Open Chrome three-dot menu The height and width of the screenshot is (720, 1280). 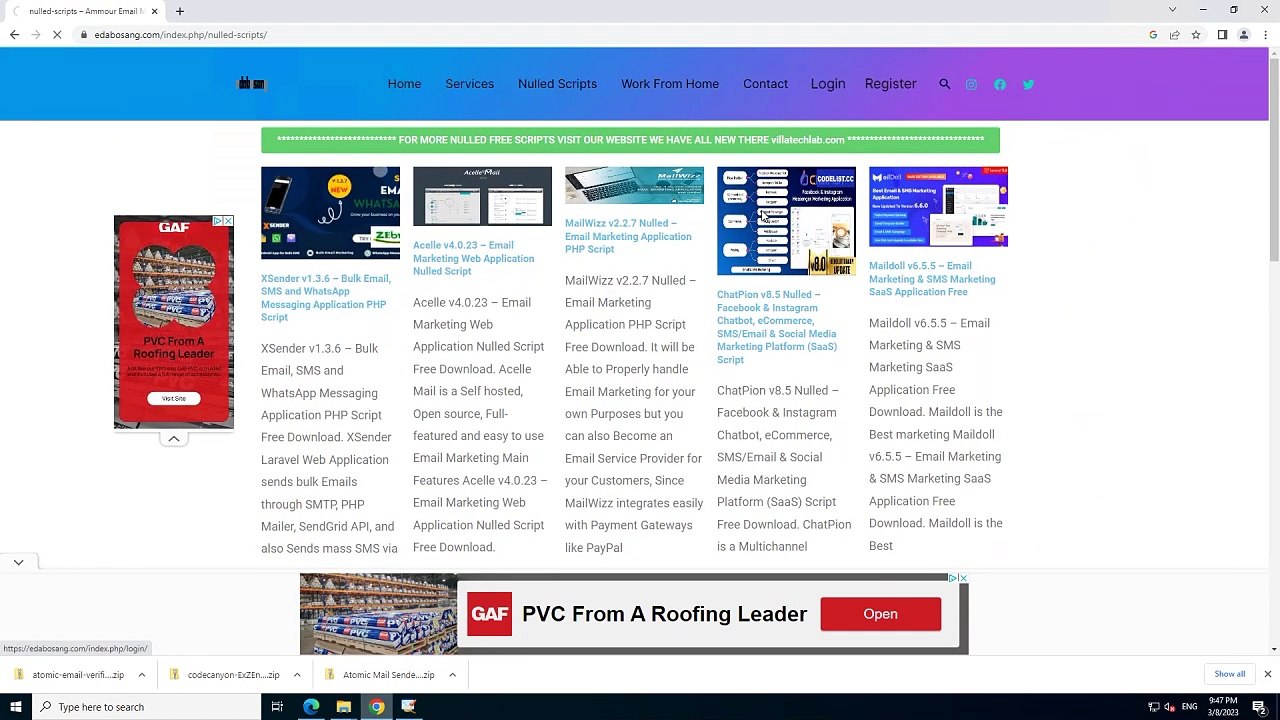tap(1265, 35)
